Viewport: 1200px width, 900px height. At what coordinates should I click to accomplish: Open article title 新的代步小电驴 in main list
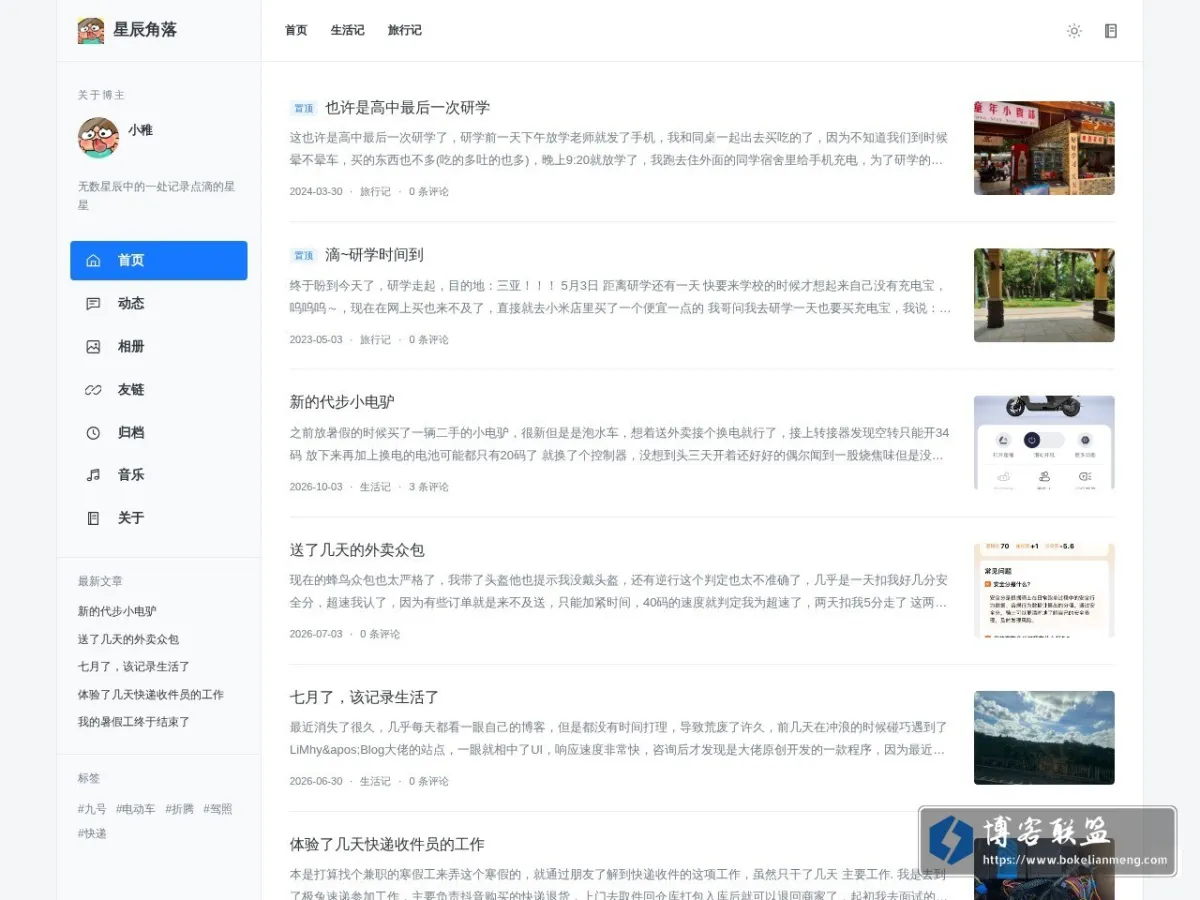click(x=342, y=402)
